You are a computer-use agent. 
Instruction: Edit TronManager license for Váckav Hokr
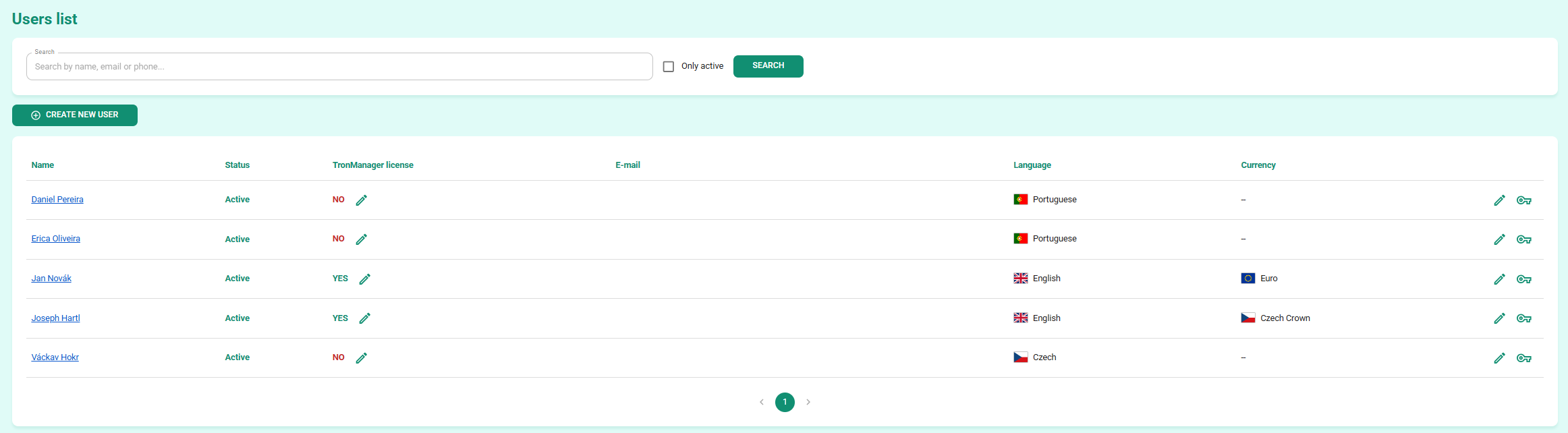pyautogui.click(x=362, y=358)
